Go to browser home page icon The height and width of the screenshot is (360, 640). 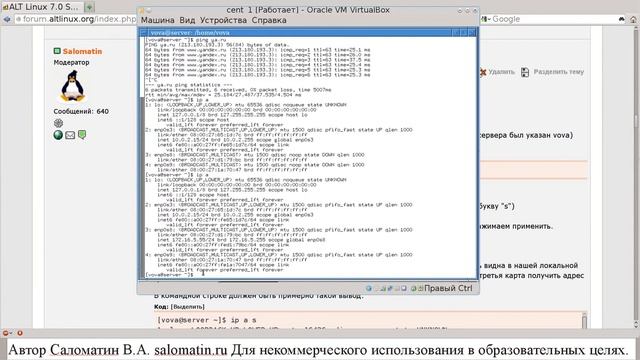pyautogui.click(x=633, y=19)
